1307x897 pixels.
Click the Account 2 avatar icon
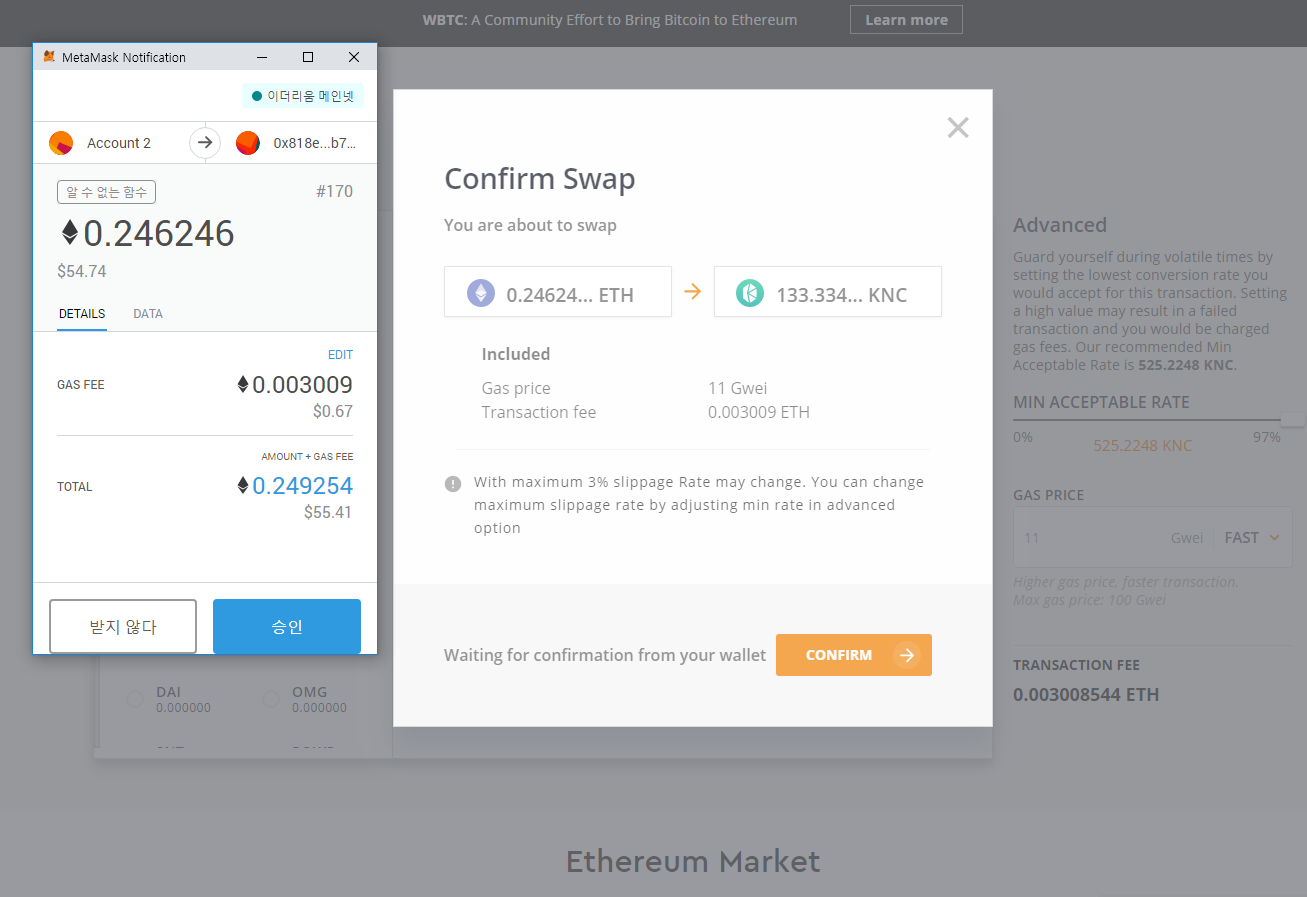click(61, 143)
